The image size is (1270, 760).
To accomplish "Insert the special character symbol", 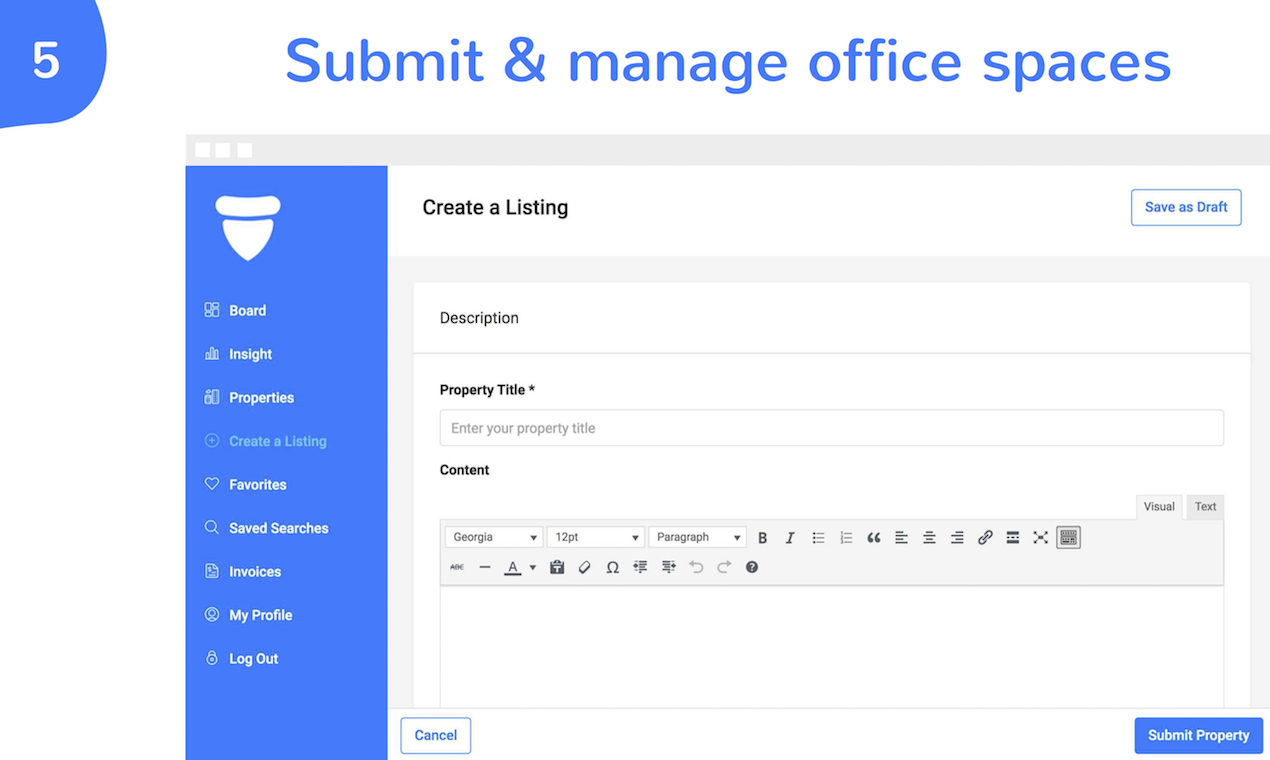I will coord(613,567).
